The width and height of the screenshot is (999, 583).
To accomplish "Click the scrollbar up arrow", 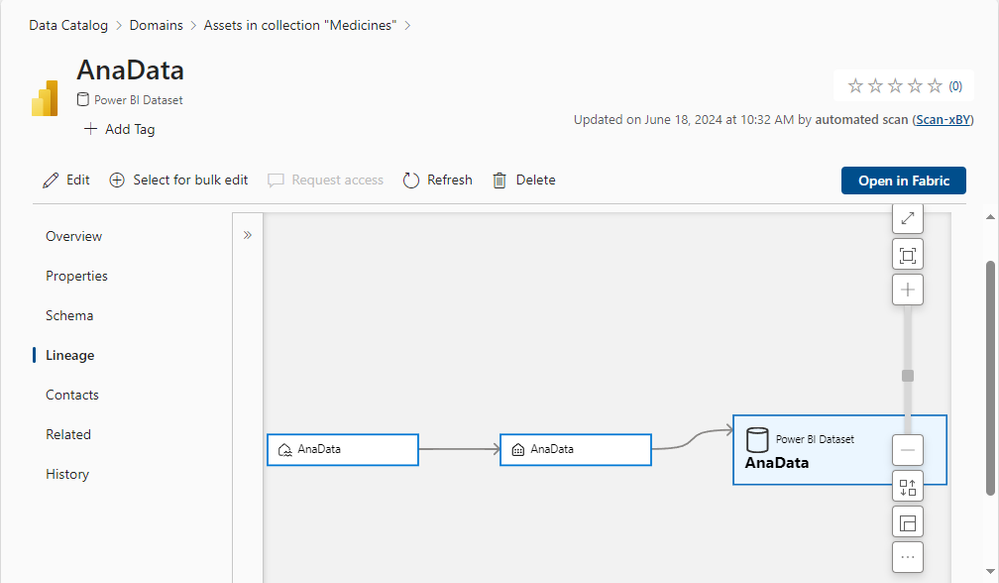I will pyautogui.click(x=990, y=217).
